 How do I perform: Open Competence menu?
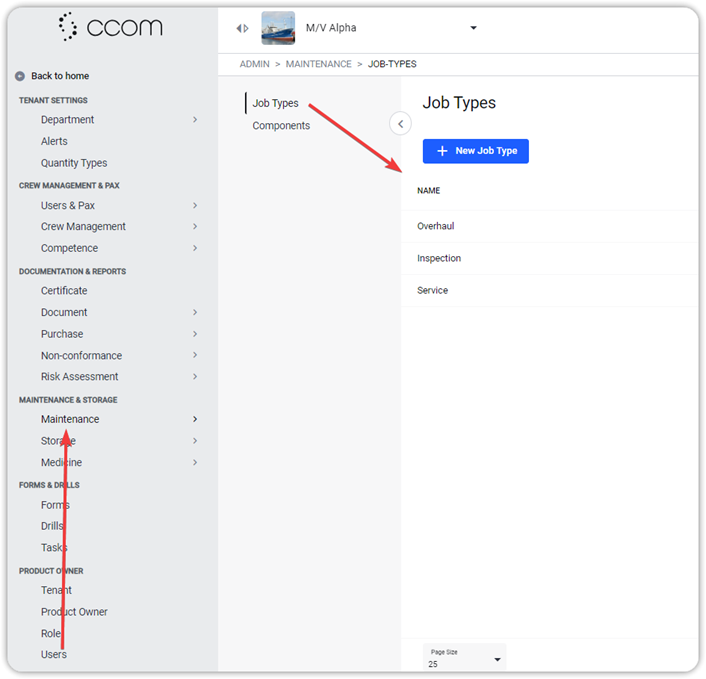(69, 248)
